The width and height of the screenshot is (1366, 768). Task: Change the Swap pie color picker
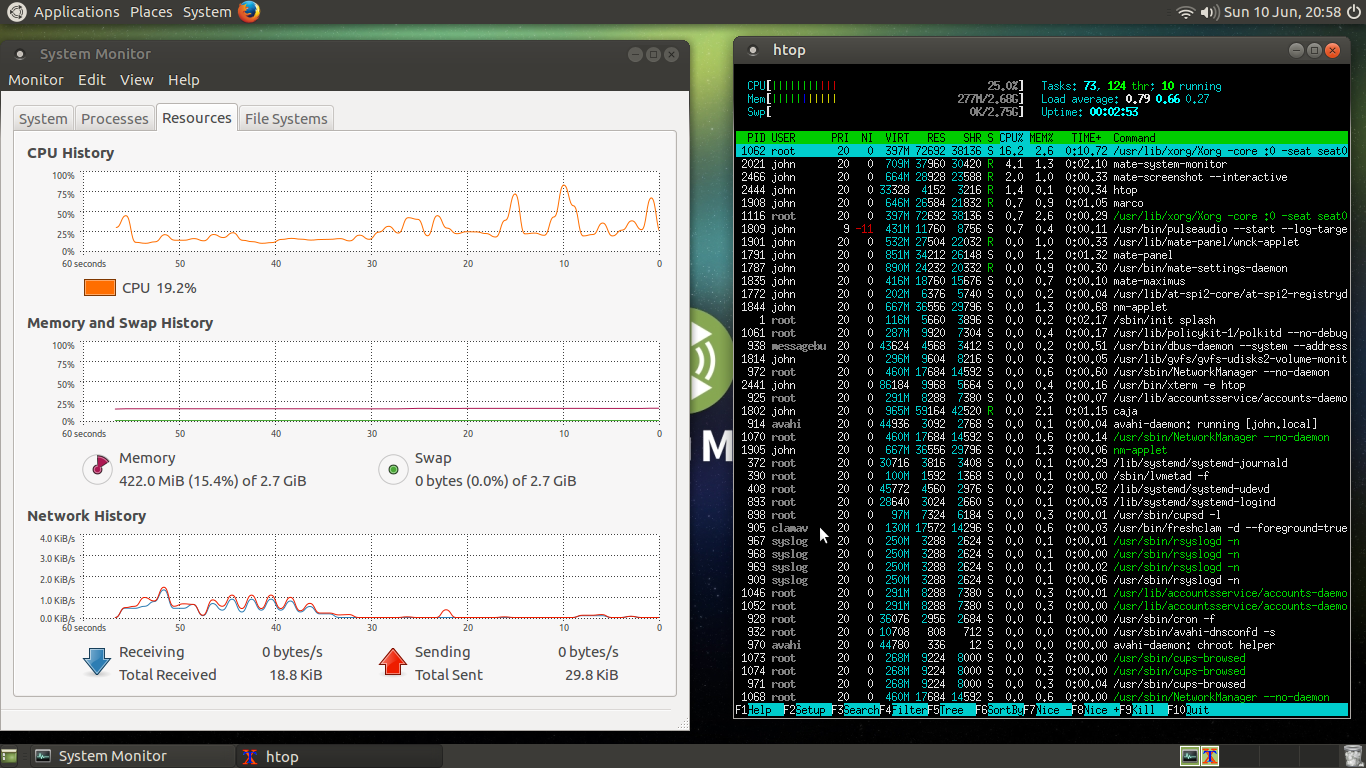393,468
